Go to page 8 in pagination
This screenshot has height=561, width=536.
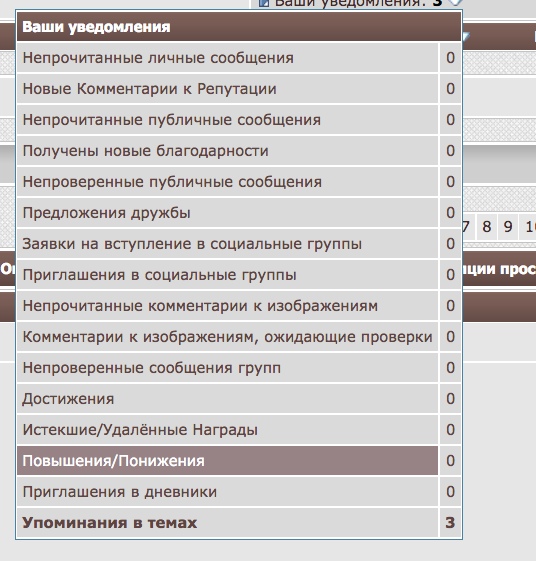[x=487, y=227]
